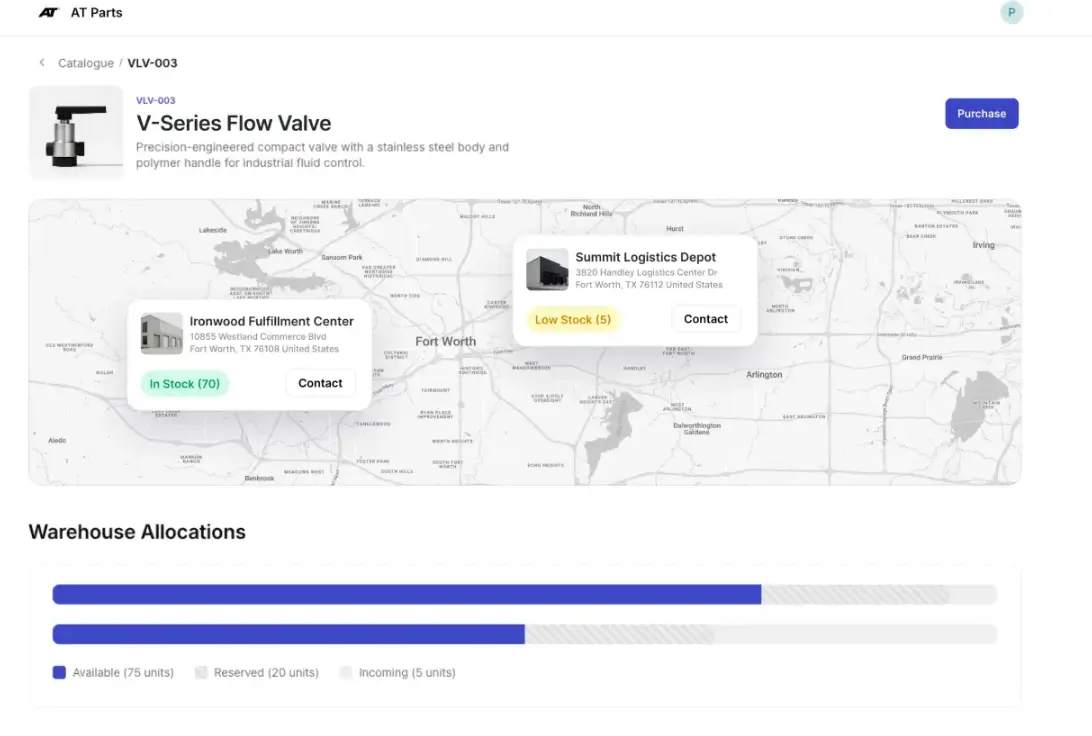Viewport: 1092px width, 736px height.
Task: Select the Ironwood Fulfillment Center title
Action: coord(272,321)
